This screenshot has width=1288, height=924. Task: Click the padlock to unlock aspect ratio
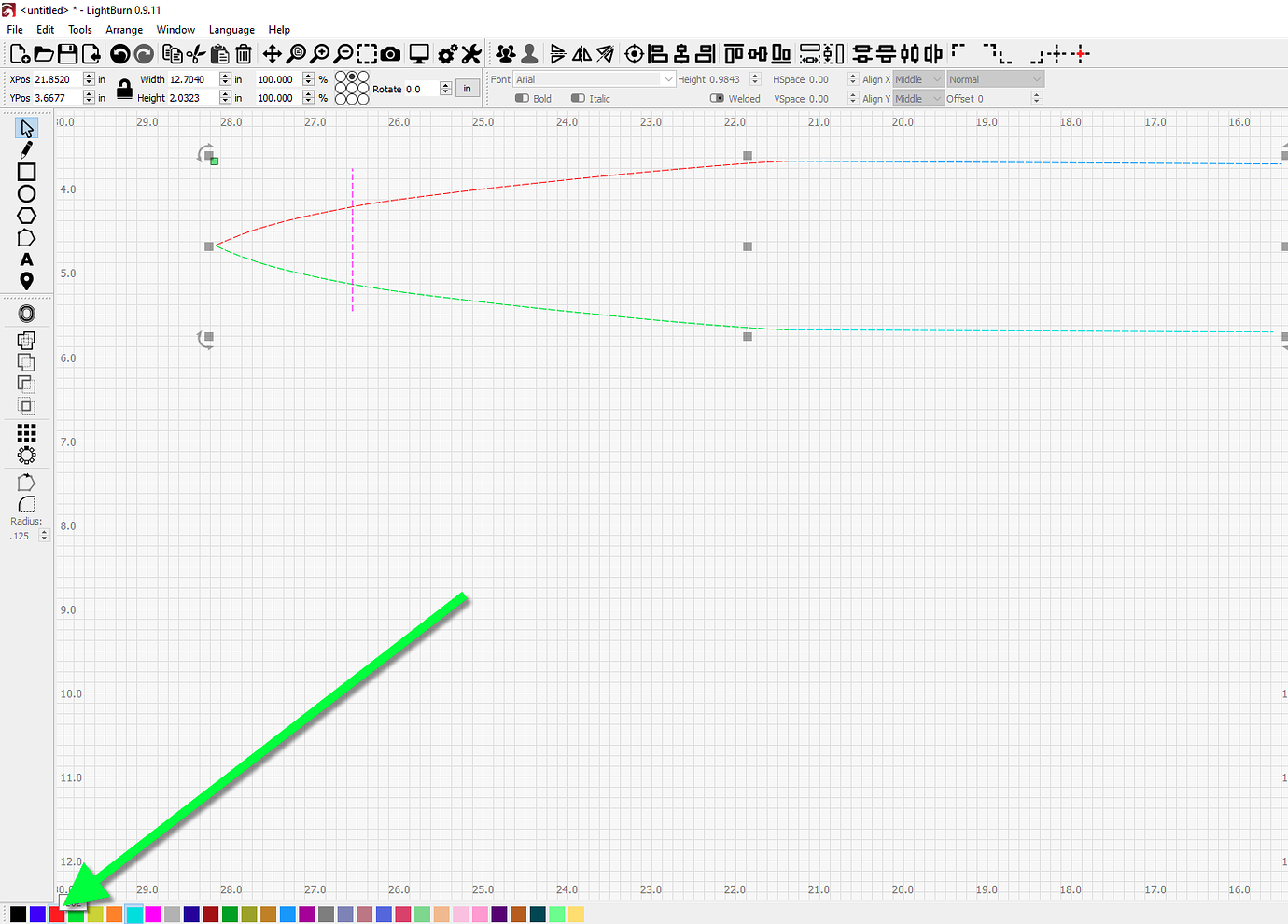click(x=124, y=88)
